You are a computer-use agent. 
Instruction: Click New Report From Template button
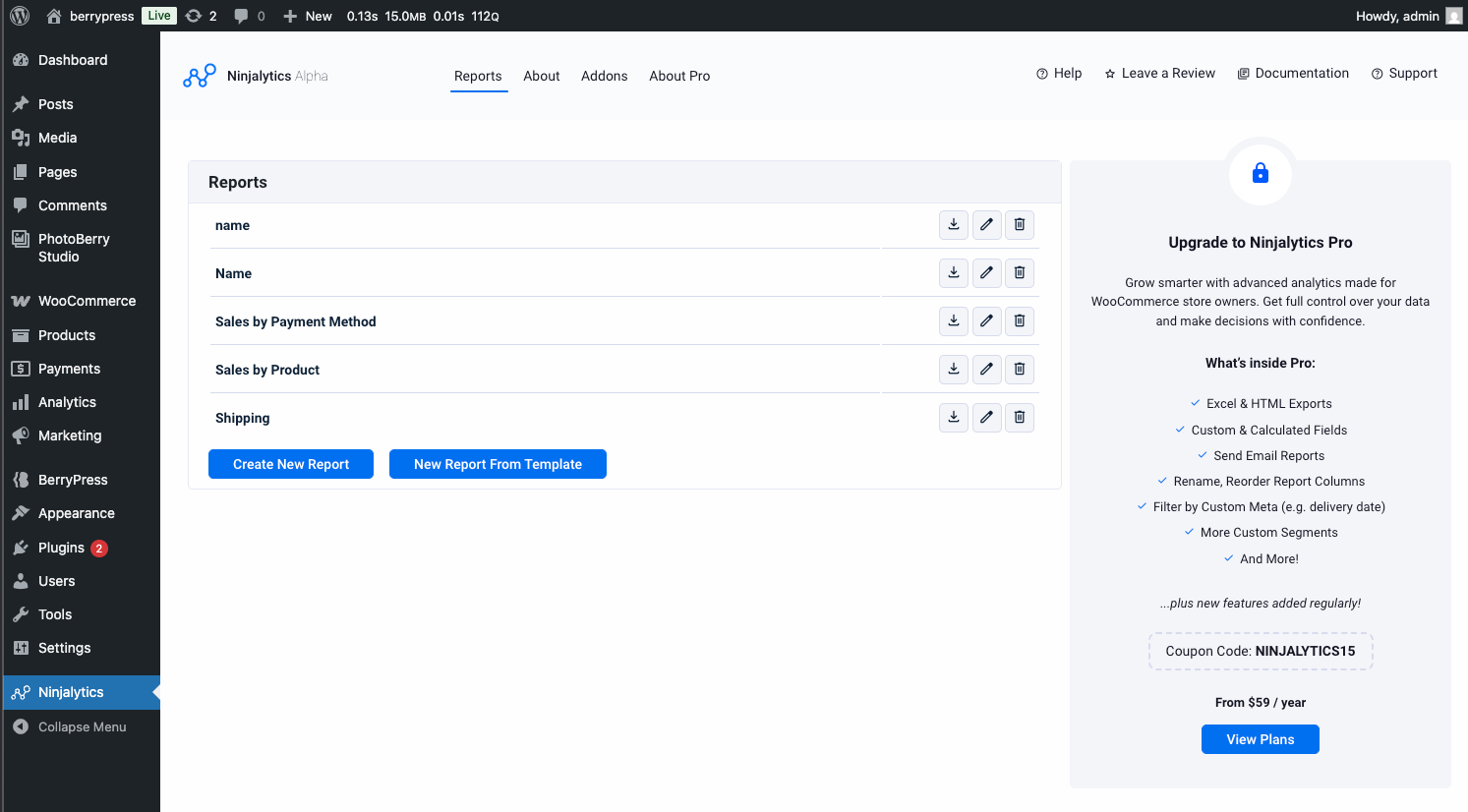point(498,464)
